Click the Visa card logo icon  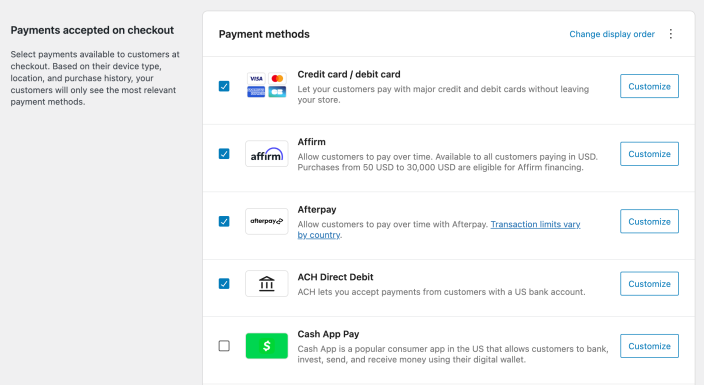pyautogui.click(x=256, y=79)
